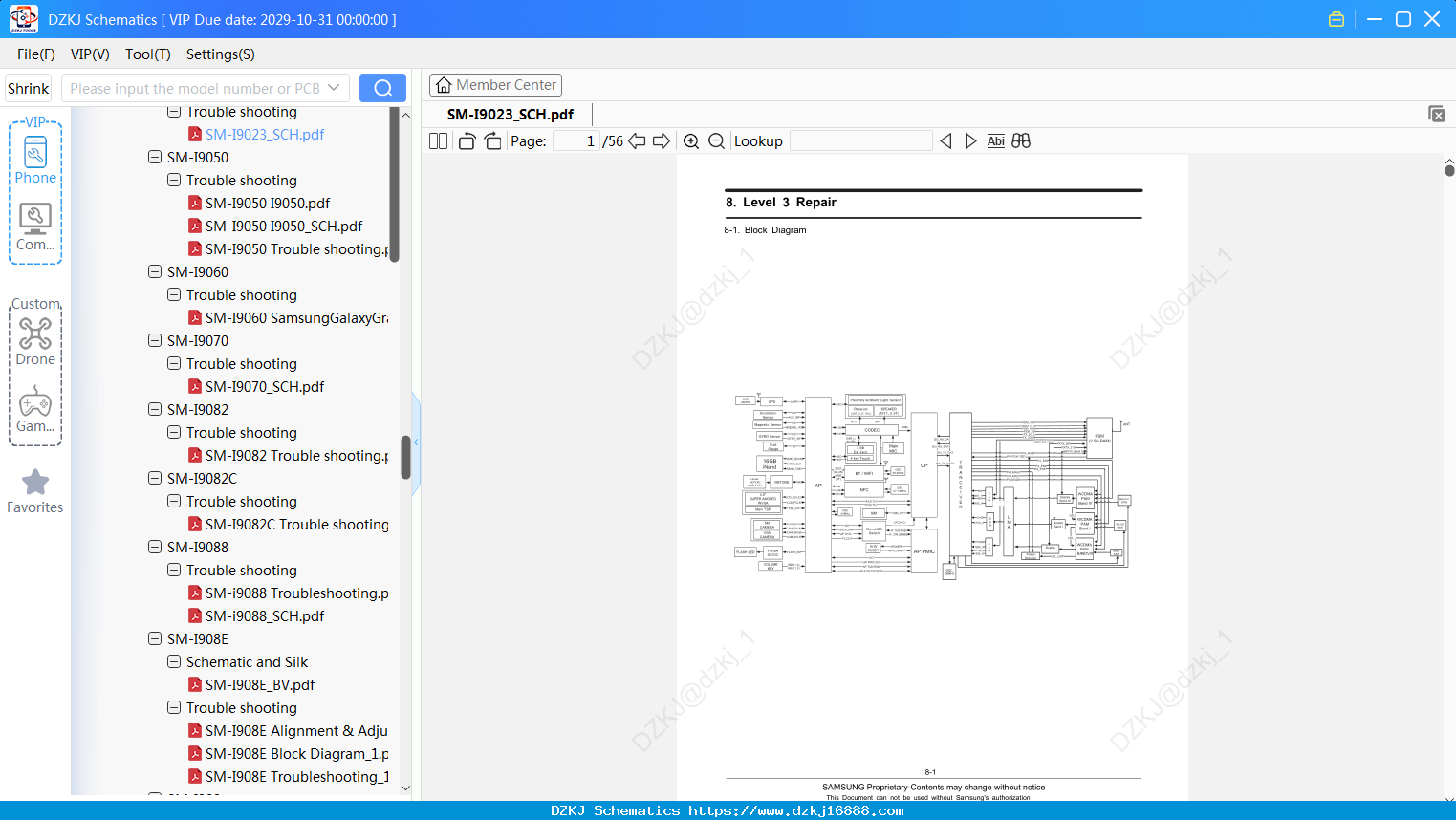Image resolution: width=1456 pixels, height=820 pixels.
Task: Go to next page arrow
Action: click(x=662, y=141)
